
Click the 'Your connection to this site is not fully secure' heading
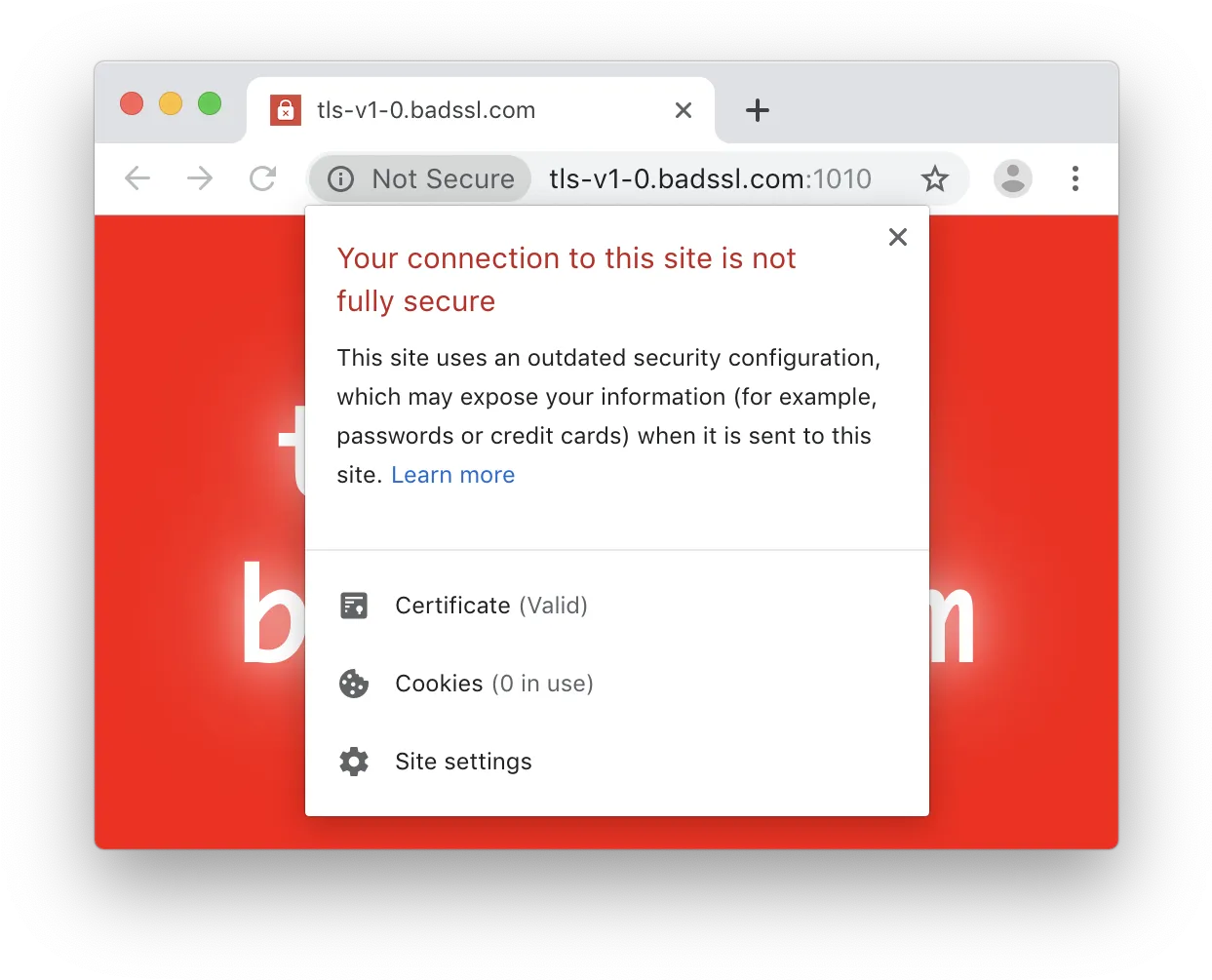pyautogui.click(x=567, y=280)
